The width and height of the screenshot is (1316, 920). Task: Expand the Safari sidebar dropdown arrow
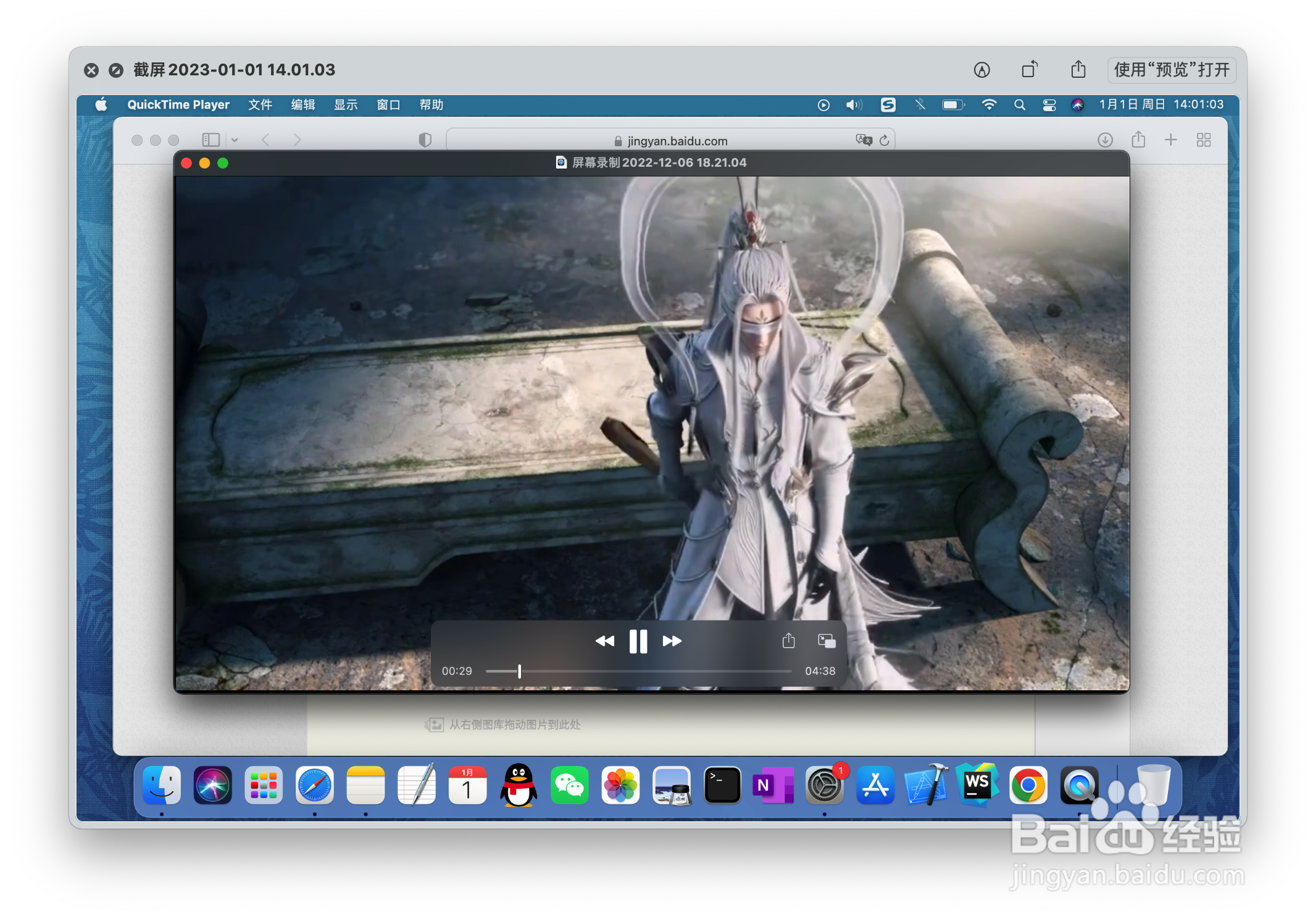[235, 140]
